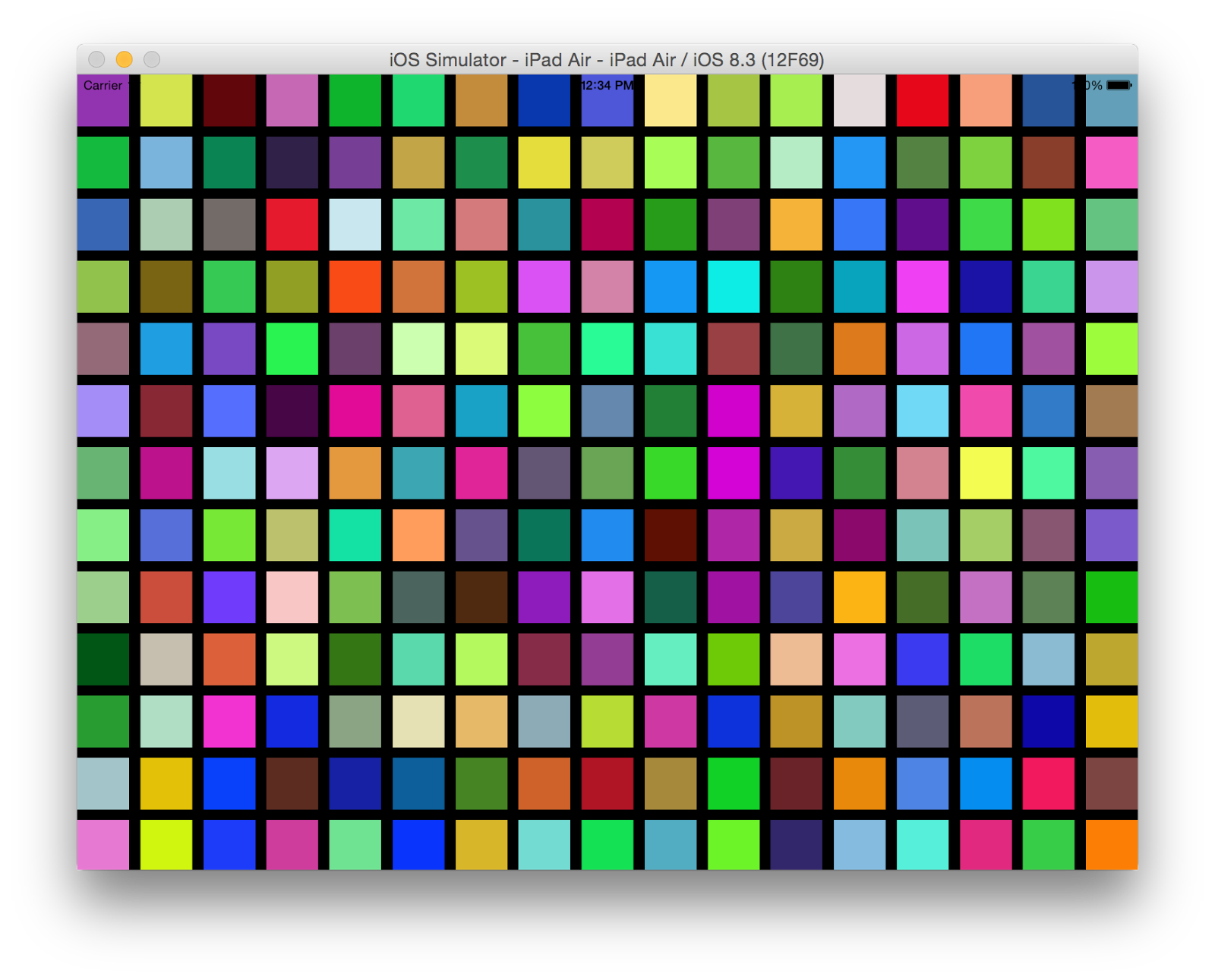Click the battery icon in the status bar
The width and height of the screenshot is (1215, 980).
pos(1119,86)
